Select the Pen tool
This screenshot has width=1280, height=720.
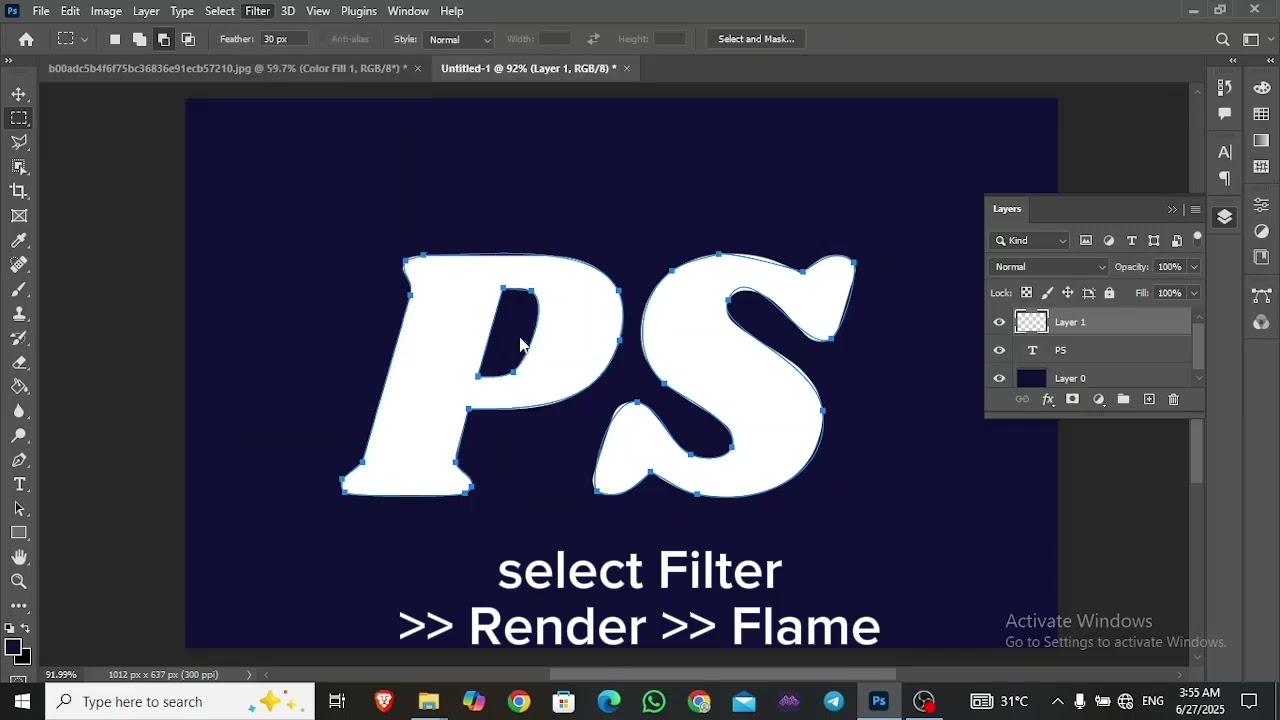(x=19, y=460)
